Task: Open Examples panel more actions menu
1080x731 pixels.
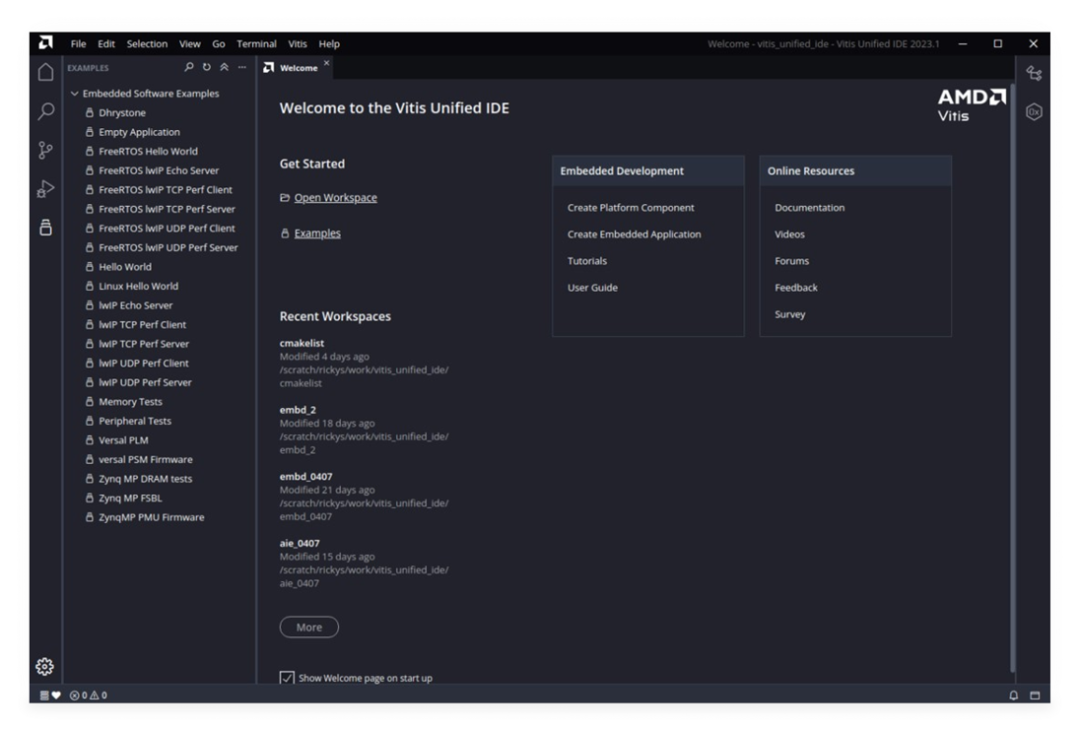Action: 242,67
